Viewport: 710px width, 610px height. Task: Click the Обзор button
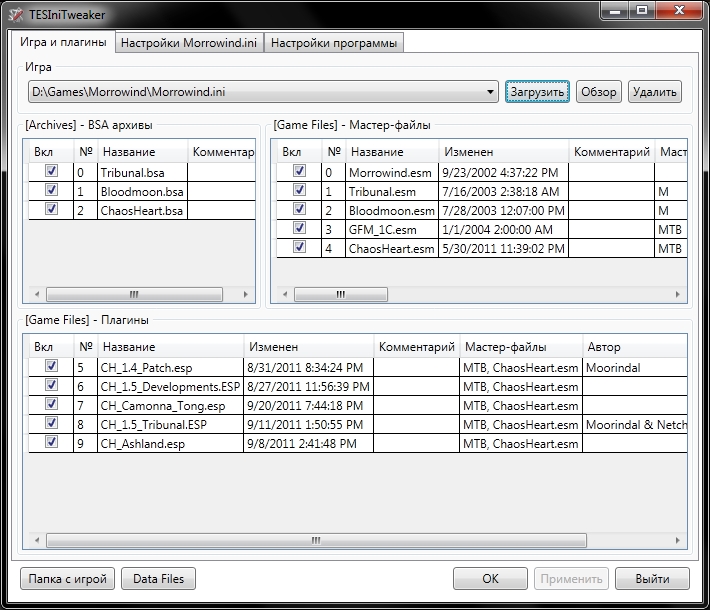(x=599, y=92)
